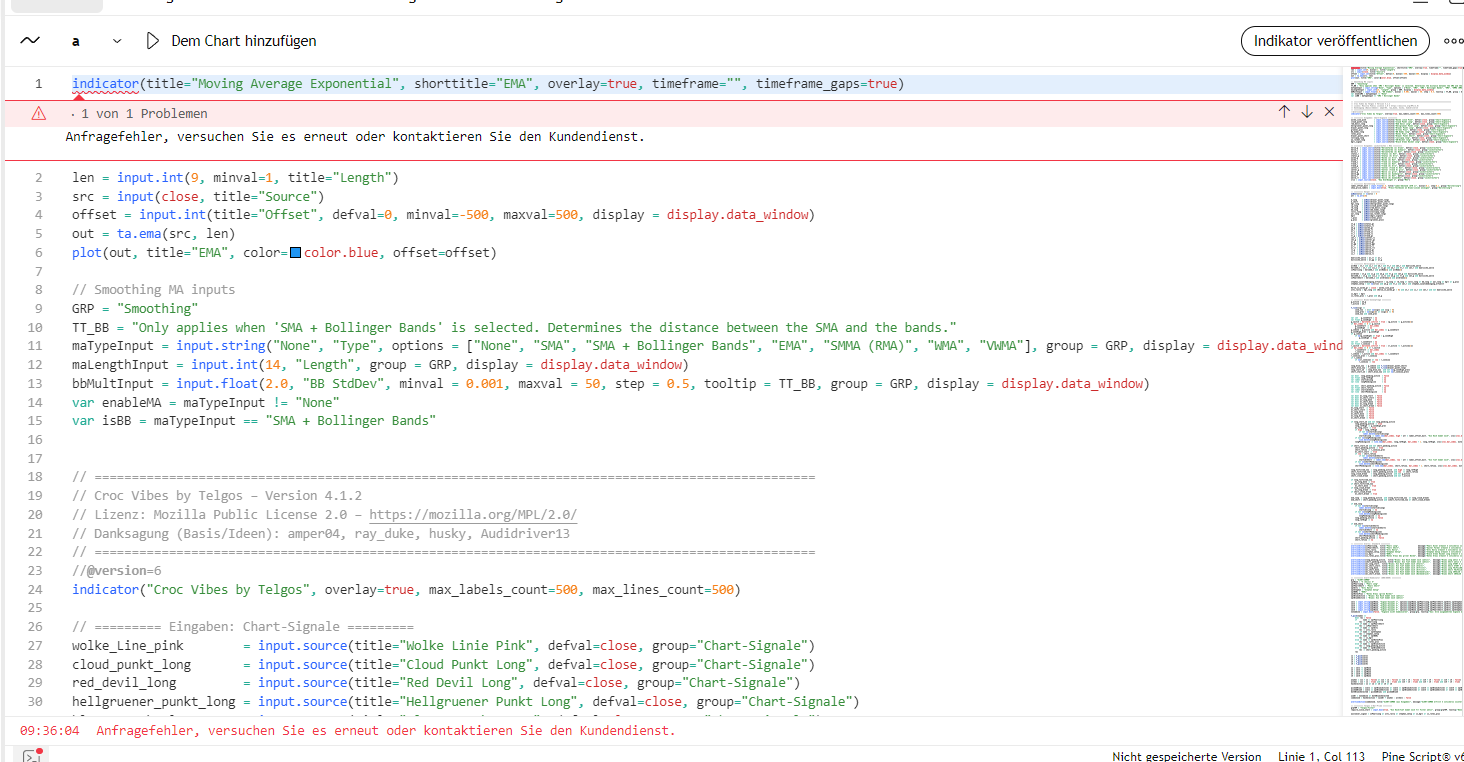
Task: Click the indicator script type icon
Action: click(x=30, y=41)
